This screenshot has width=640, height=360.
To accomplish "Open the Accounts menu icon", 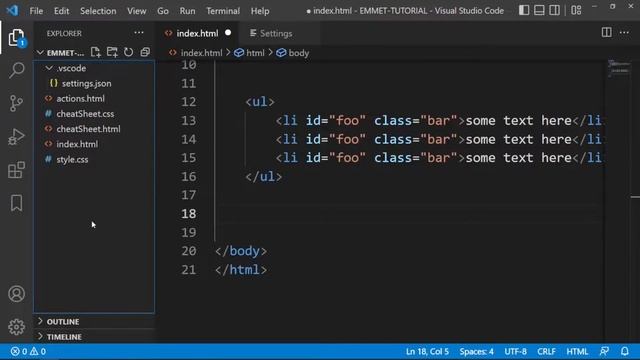I will 16,294.
